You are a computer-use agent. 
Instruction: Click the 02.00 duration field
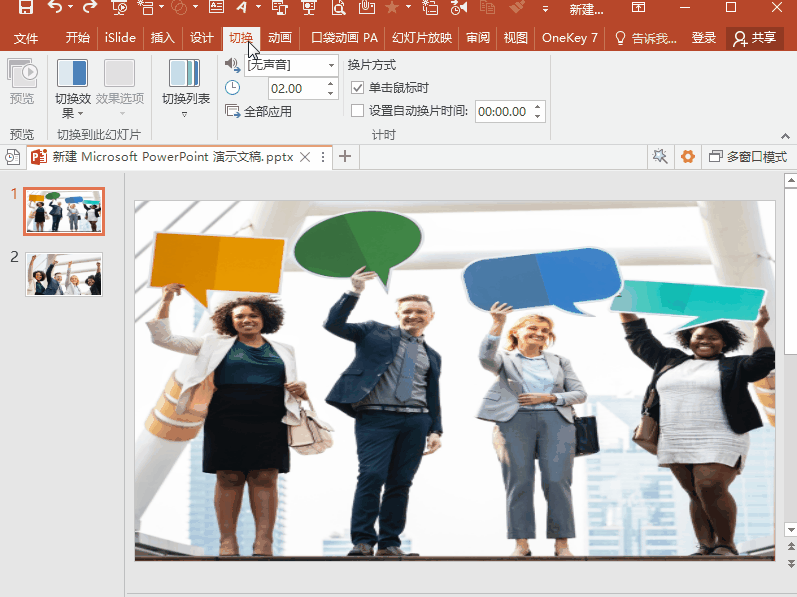[296, 88]
